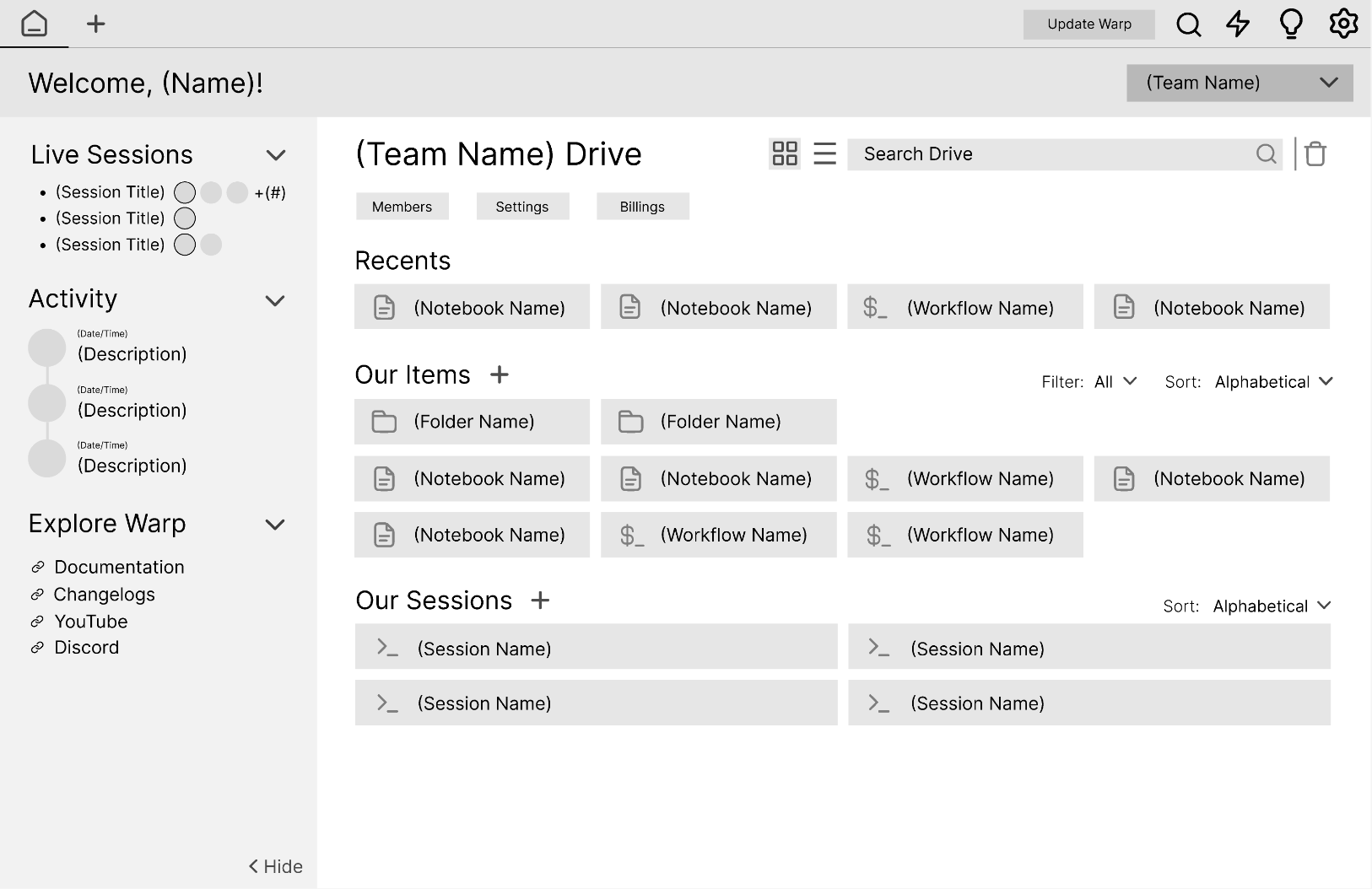Viewport: 1372px width, 889px height.
Task: Open global search magnifier icon in top bar
Action: click(1188, 24)
